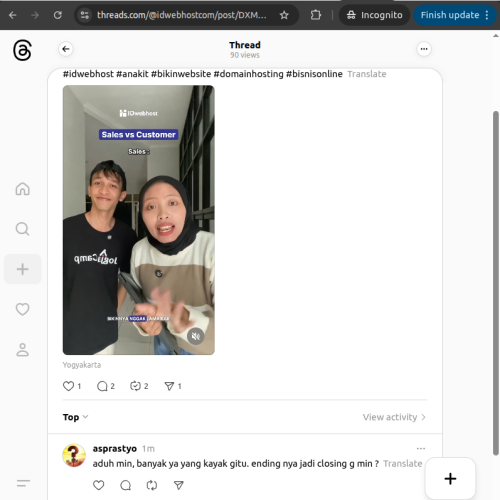This screenshot has height=500, width=500.
Task: Repost asprastyo's reply
Action: coord(152,485)
